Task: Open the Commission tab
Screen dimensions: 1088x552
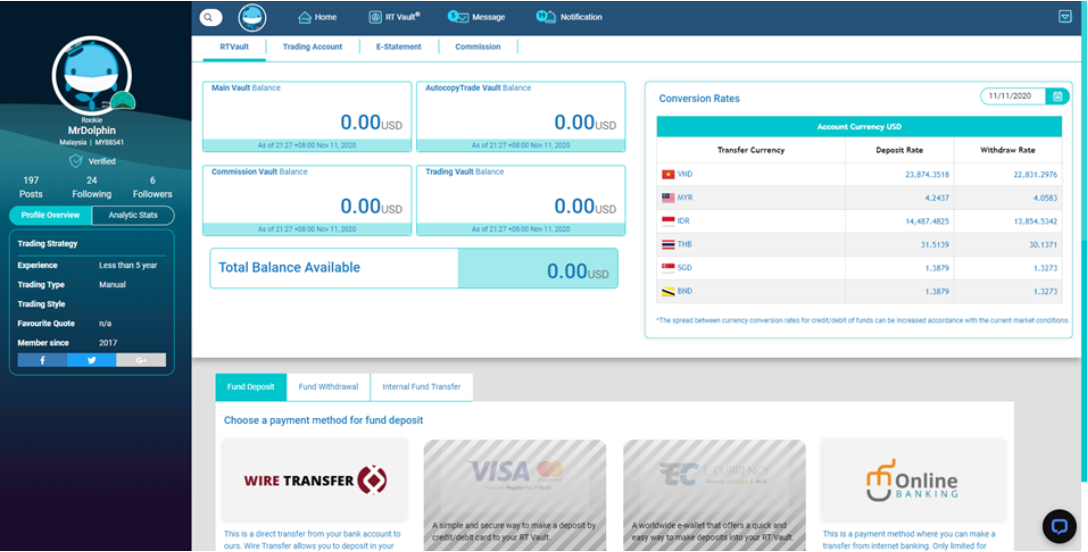Action: coord(477,47)
